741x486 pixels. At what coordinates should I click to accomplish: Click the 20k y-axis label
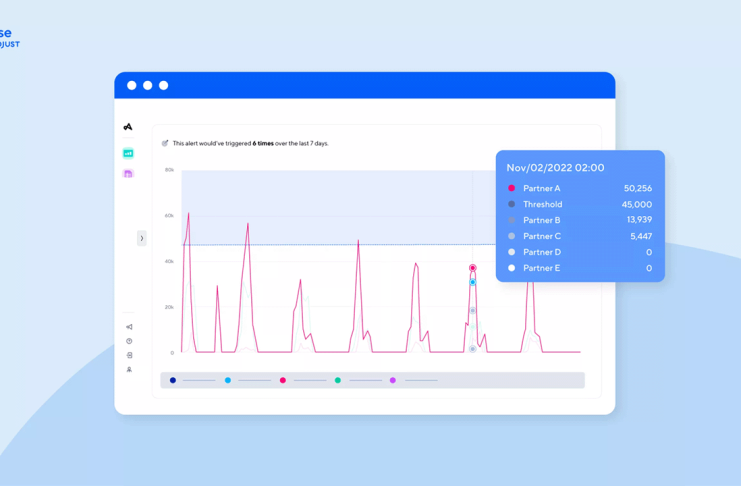pos(169,307)
